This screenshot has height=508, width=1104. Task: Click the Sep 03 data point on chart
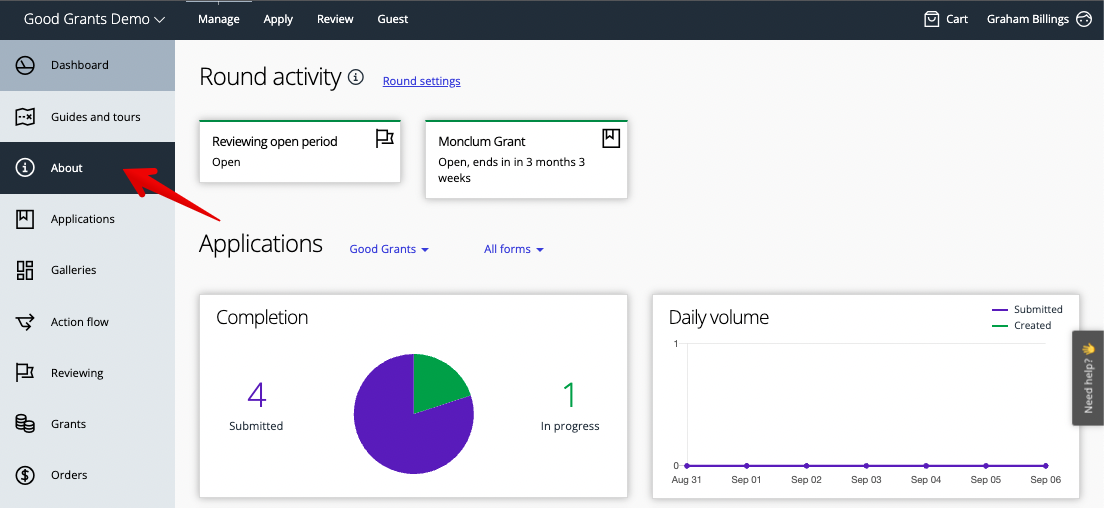tap(866, 466)
